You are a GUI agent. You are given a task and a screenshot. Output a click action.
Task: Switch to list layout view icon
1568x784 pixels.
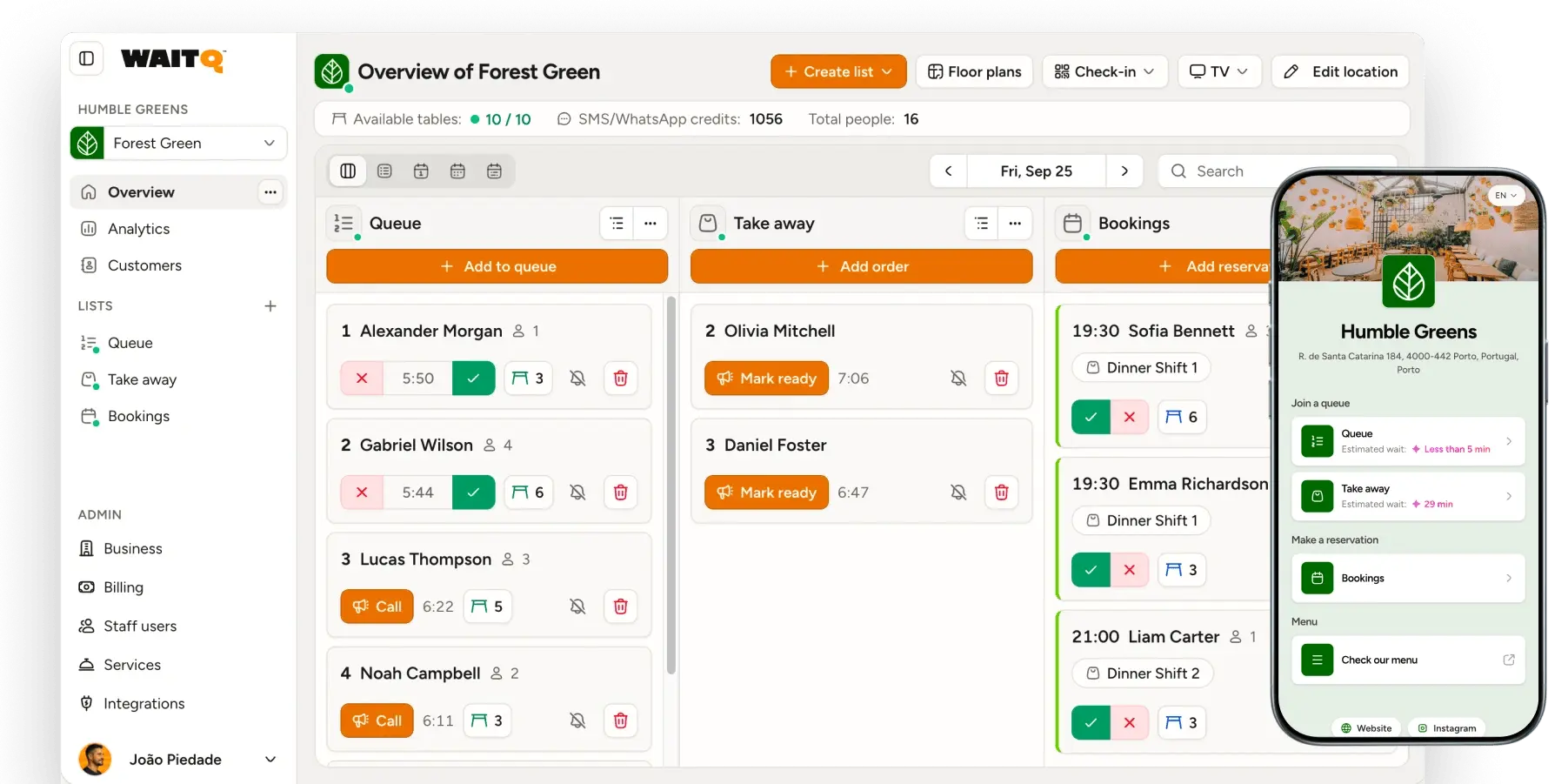tap(384, 171)
